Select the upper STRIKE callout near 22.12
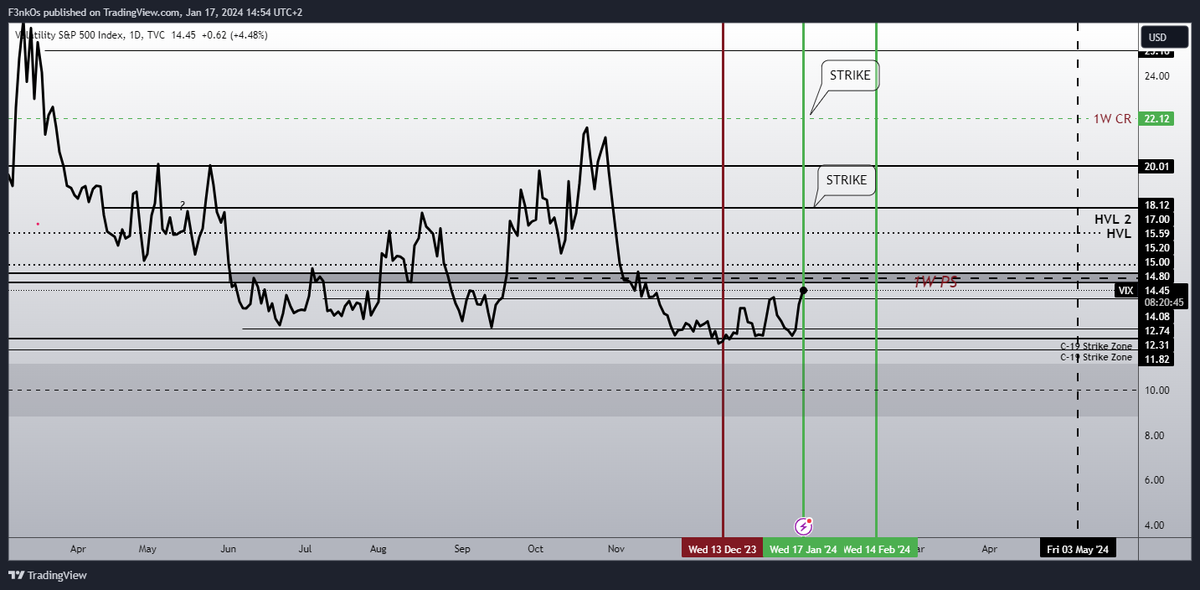 [x=850, y=75]
